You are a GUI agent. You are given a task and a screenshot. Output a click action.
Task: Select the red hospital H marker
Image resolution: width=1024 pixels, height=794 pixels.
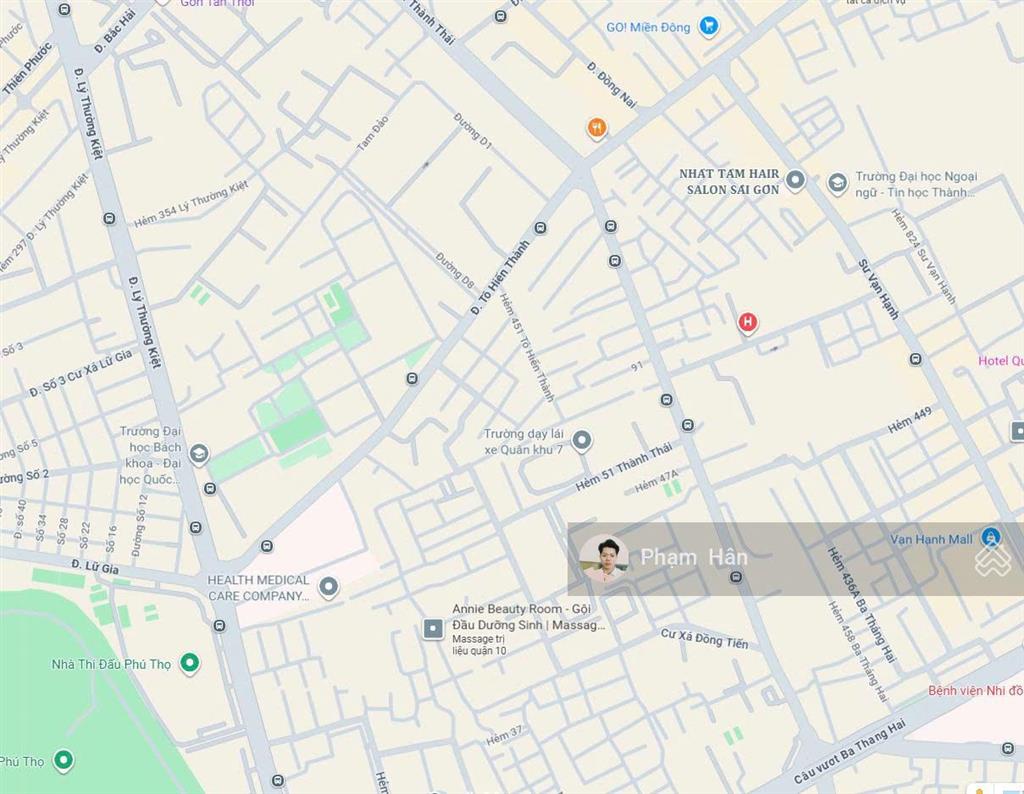click(746, 322)
